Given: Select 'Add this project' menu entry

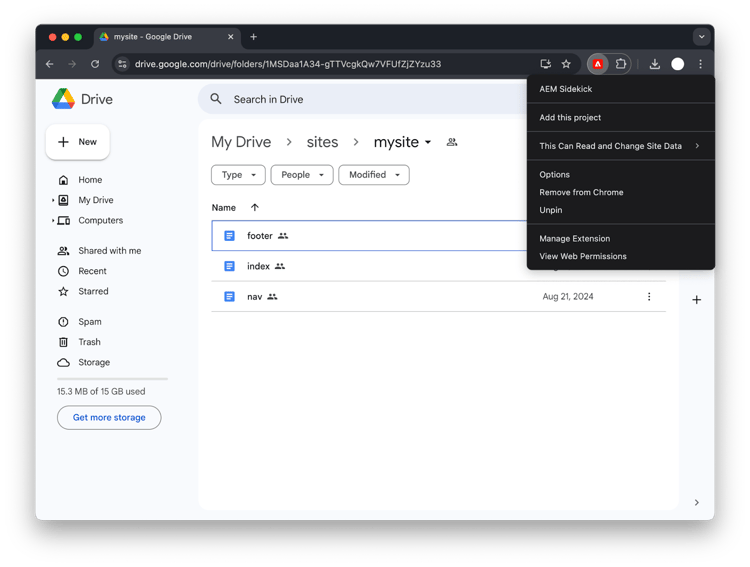Looking at the screenshot, I should tap(570, 117).
